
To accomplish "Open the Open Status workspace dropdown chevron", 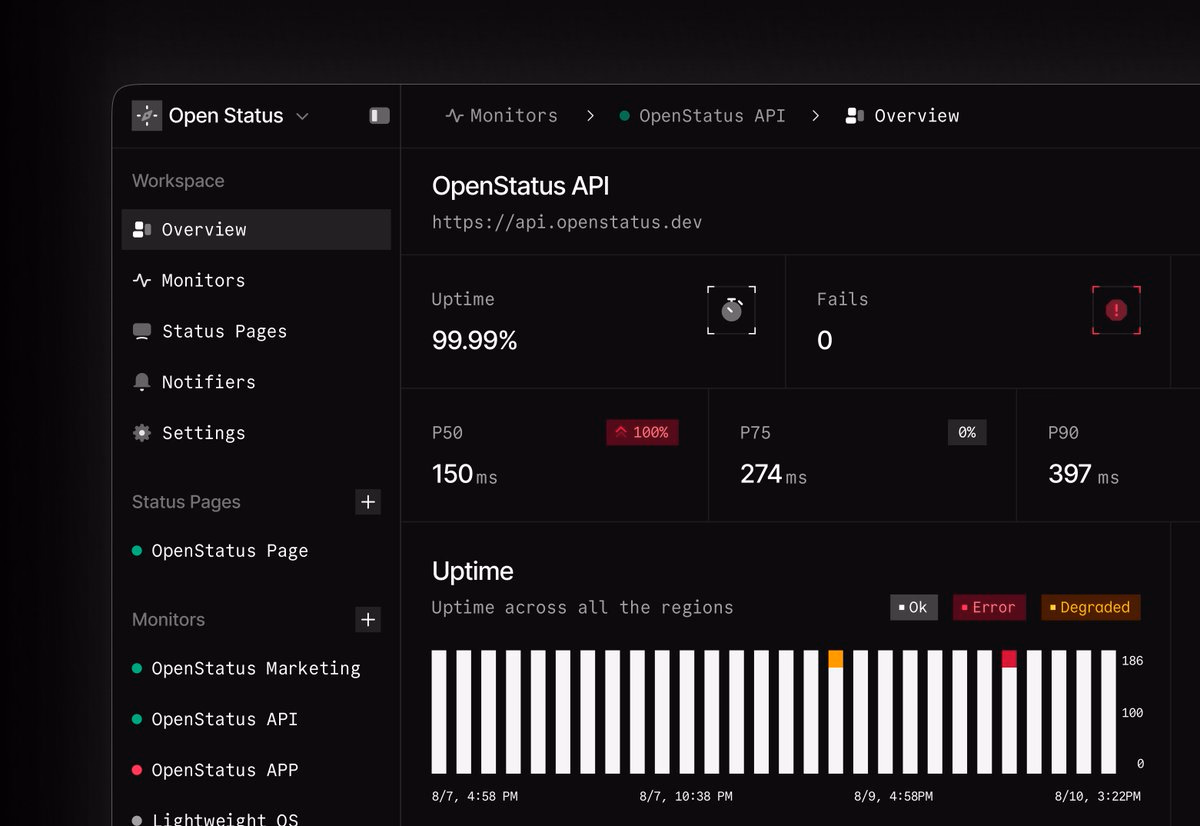I will coord(302,116).
